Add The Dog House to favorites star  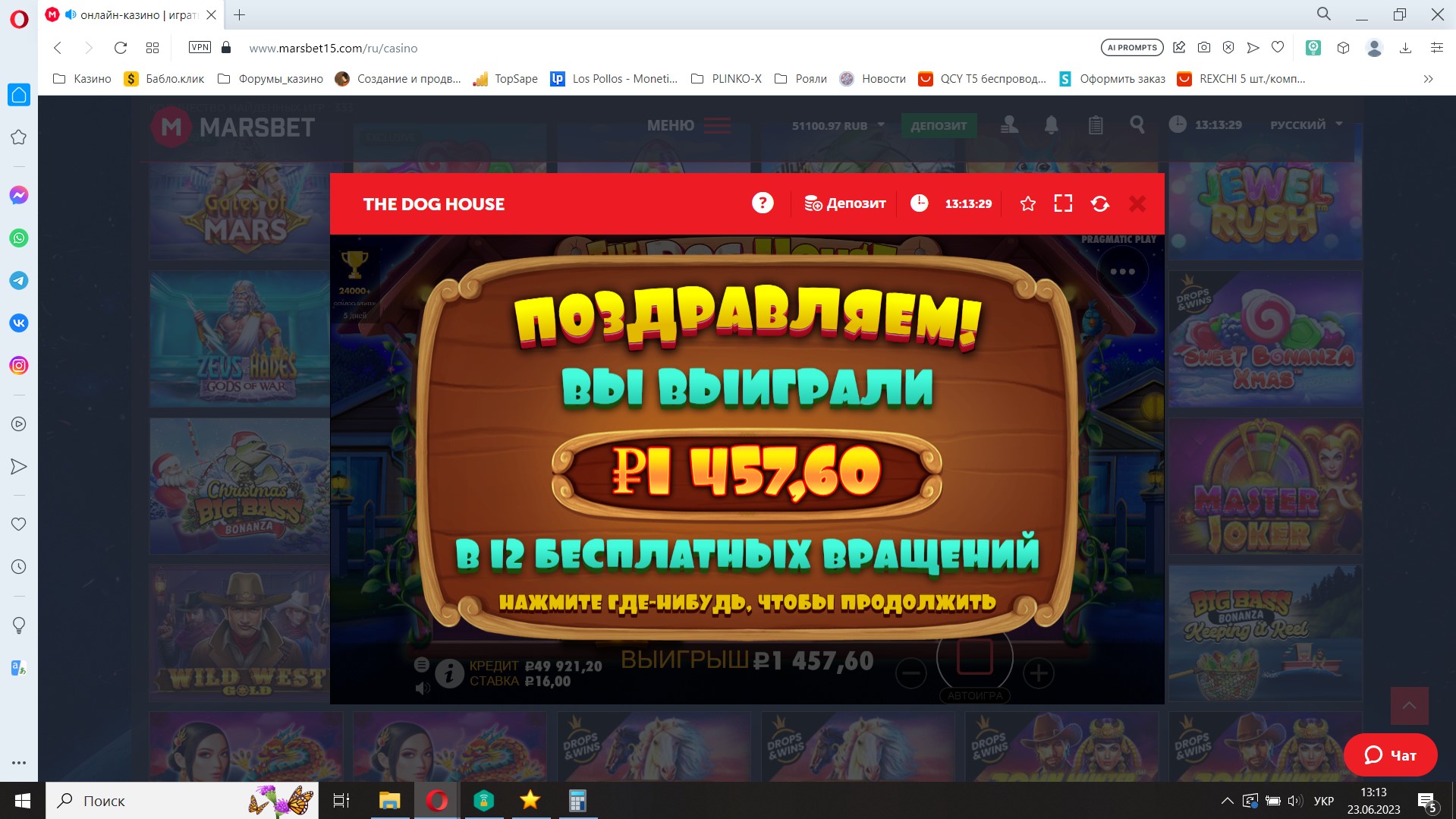click(x=1028, y=203)
